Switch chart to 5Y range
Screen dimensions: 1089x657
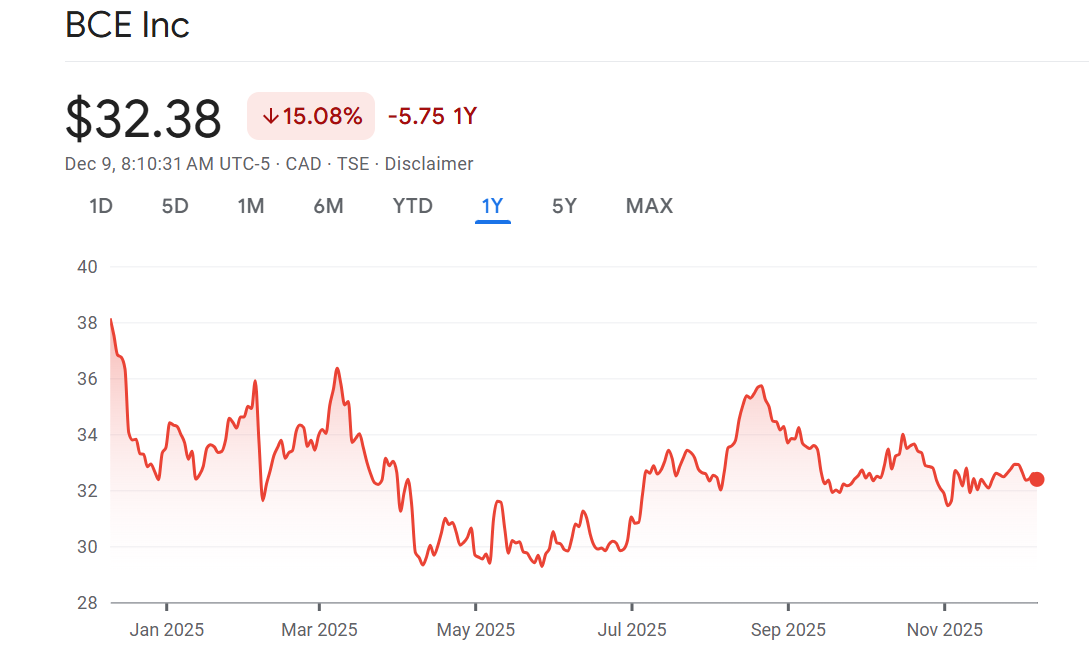pyautogui.click(x=564, y=206)
